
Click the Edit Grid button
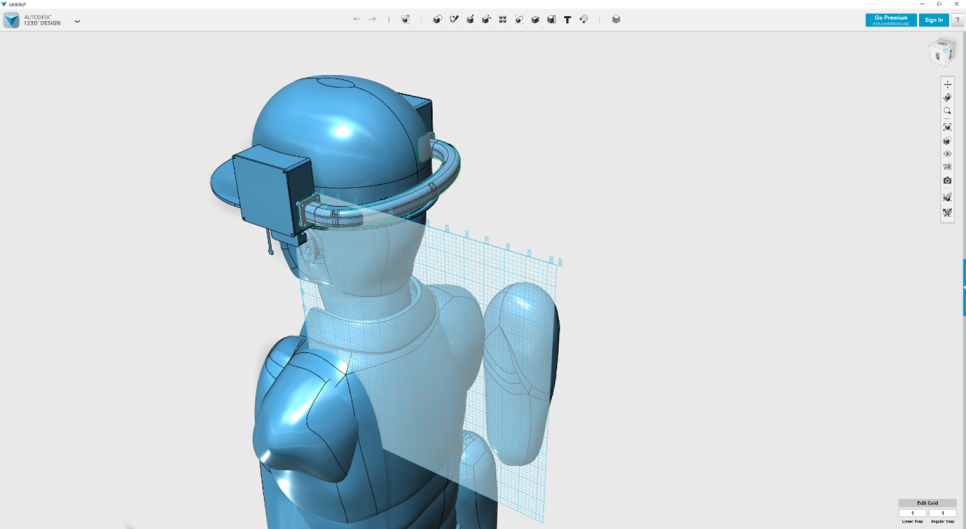tap(927, 503)
